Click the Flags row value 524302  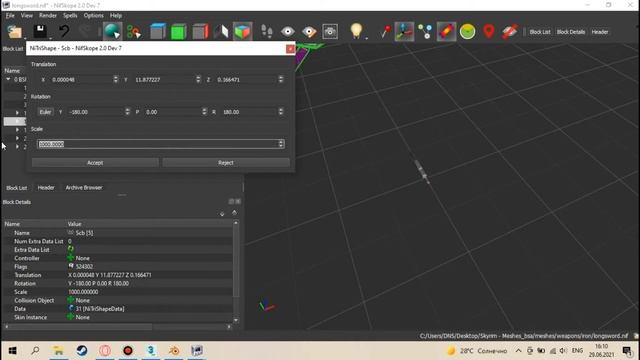point(84,267)
